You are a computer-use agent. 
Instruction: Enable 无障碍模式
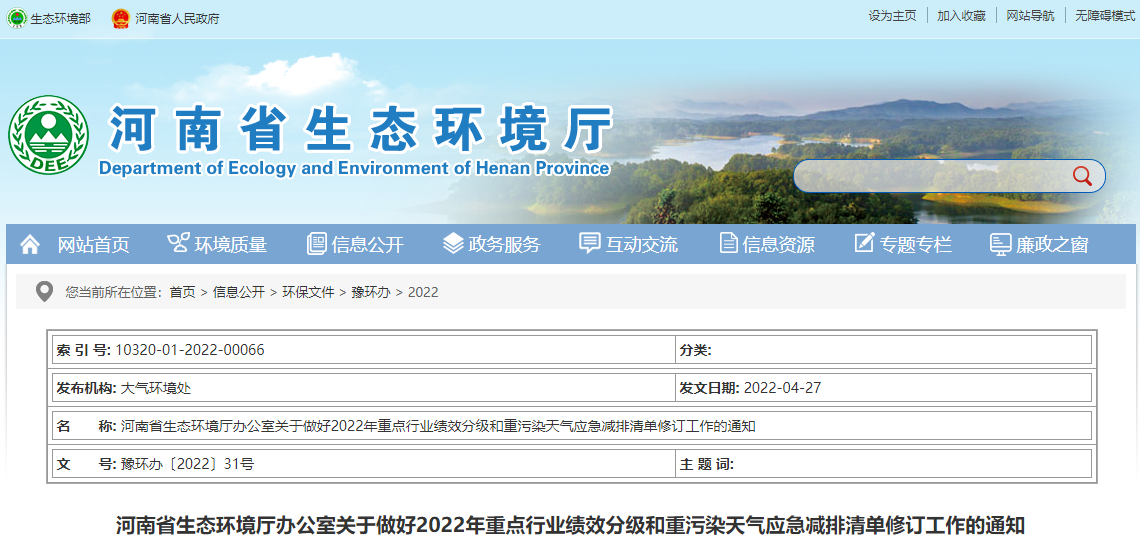click(x=1105, y=16)
